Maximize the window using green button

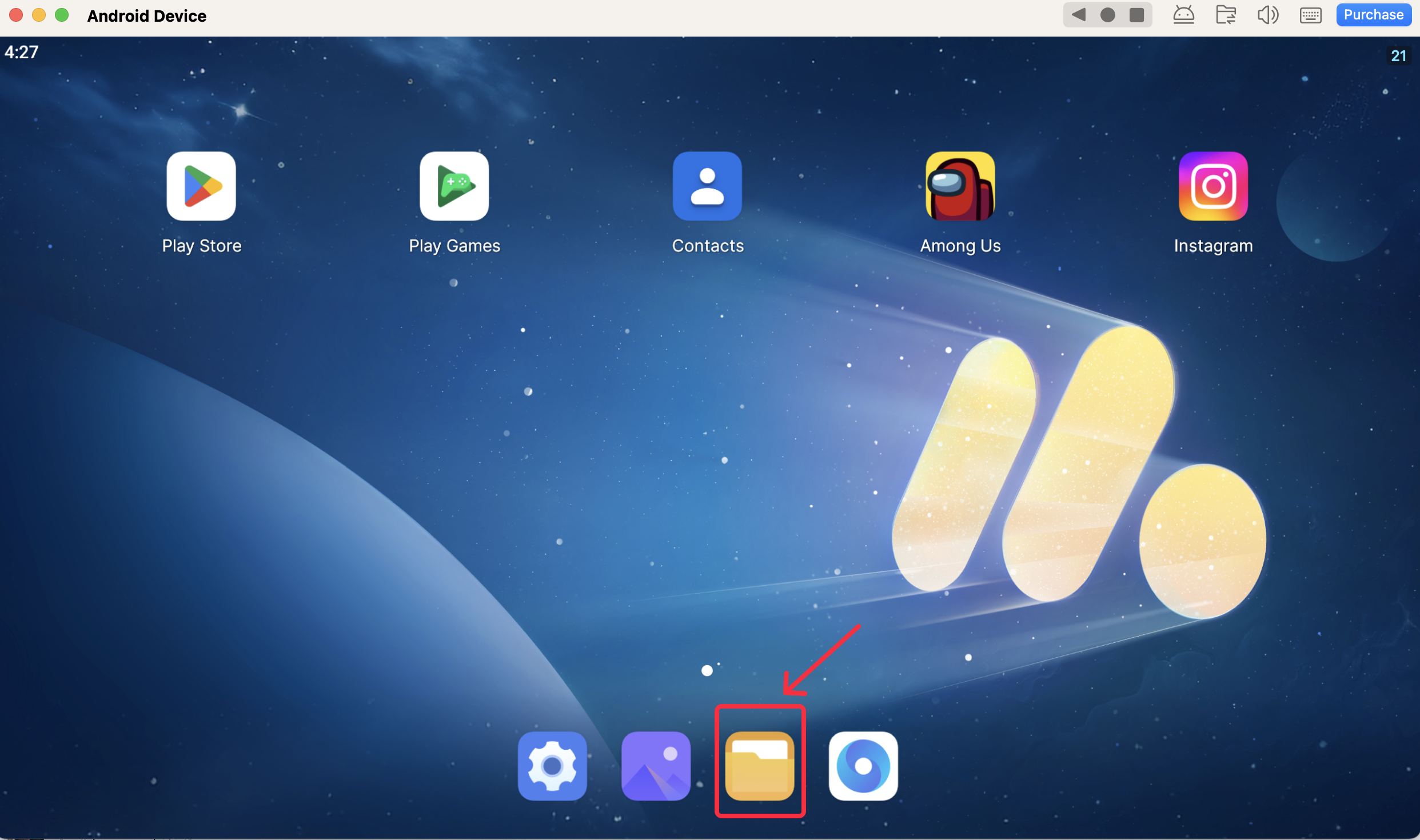(x=62, y=15)
